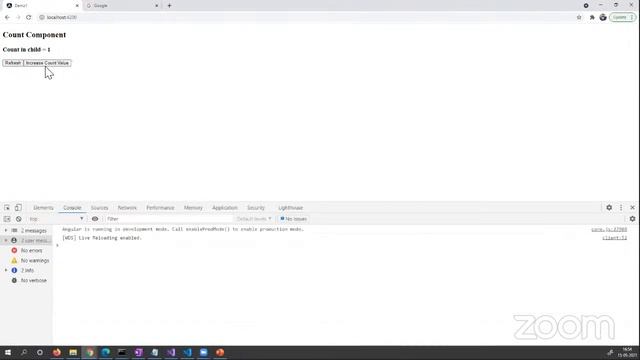The width and height of the screenshot is (640, 360).
Task: Close the DevTools panel
Action: pyautogui.click(x=633, y=208)
